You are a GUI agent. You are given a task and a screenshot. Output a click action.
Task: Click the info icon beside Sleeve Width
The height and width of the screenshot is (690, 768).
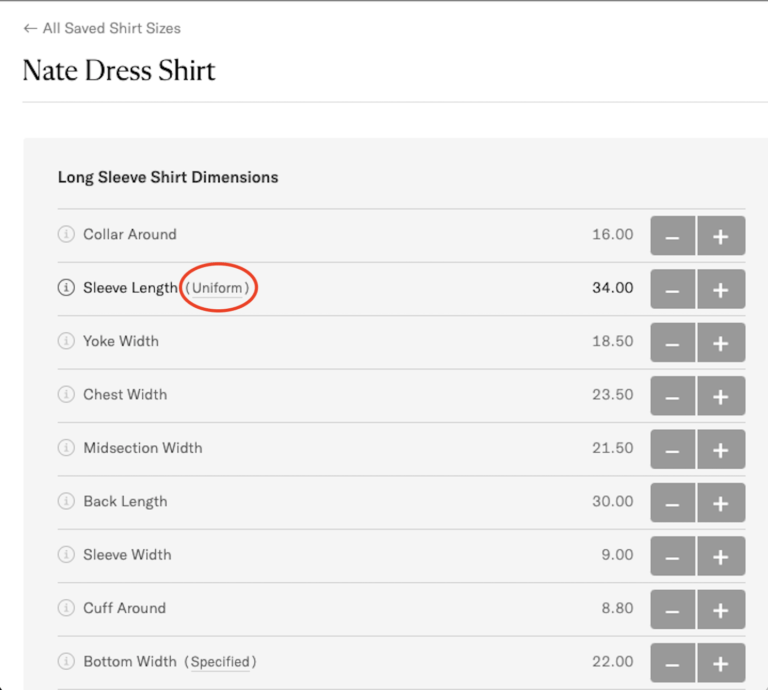point(66,555)
